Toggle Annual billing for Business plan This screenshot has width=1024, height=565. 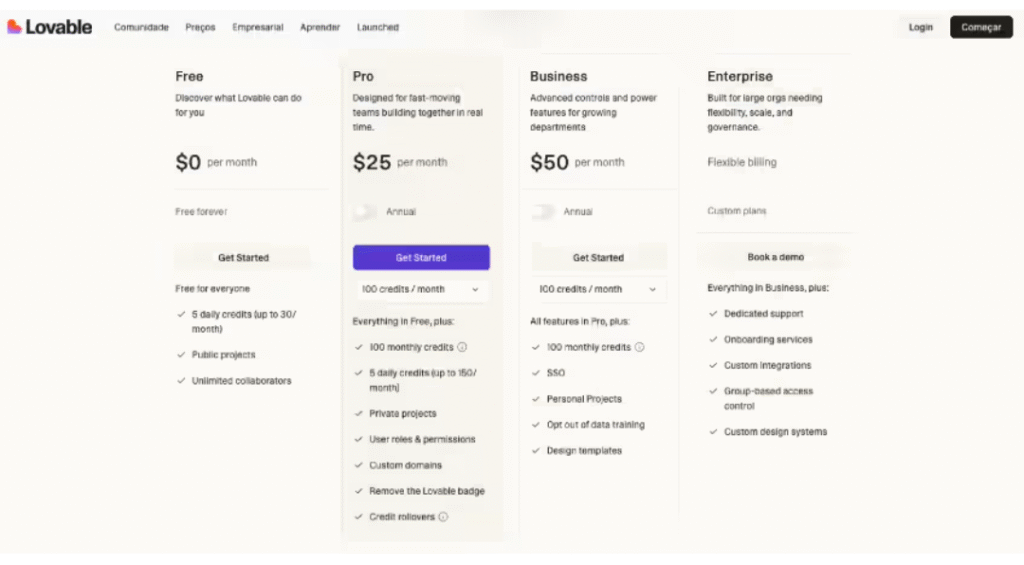point(543,212)
